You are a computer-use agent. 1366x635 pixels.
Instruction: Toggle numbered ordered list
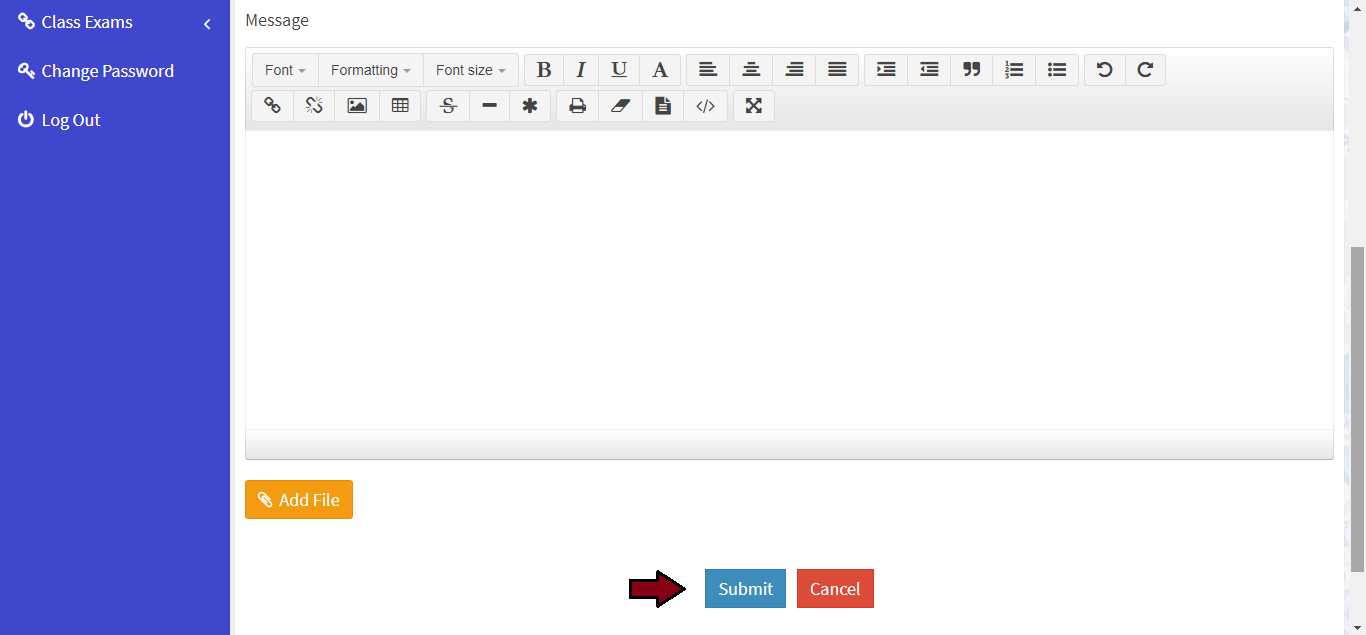1014,70
